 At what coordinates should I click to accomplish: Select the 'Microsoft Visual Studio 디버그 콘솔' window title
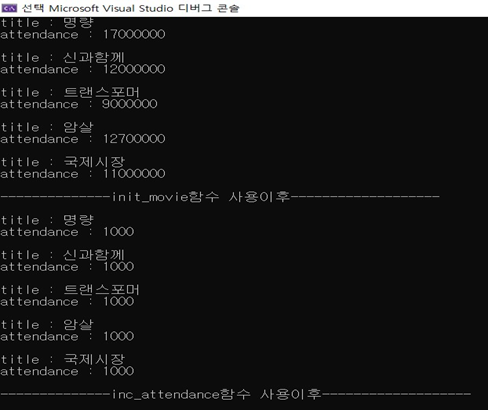(144, 8)
